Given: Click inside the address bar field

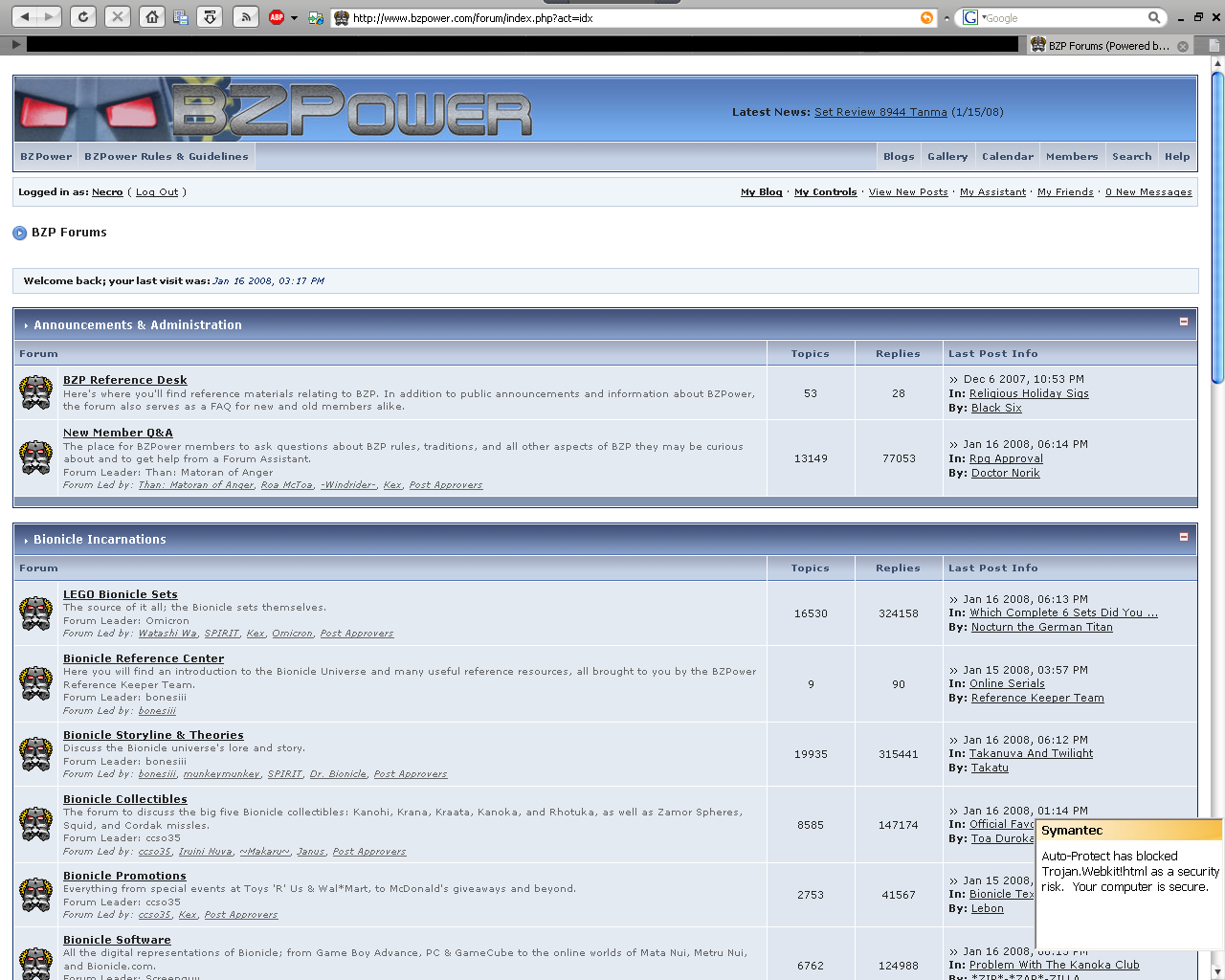Looking at the screenshot, I should point(574,16).
